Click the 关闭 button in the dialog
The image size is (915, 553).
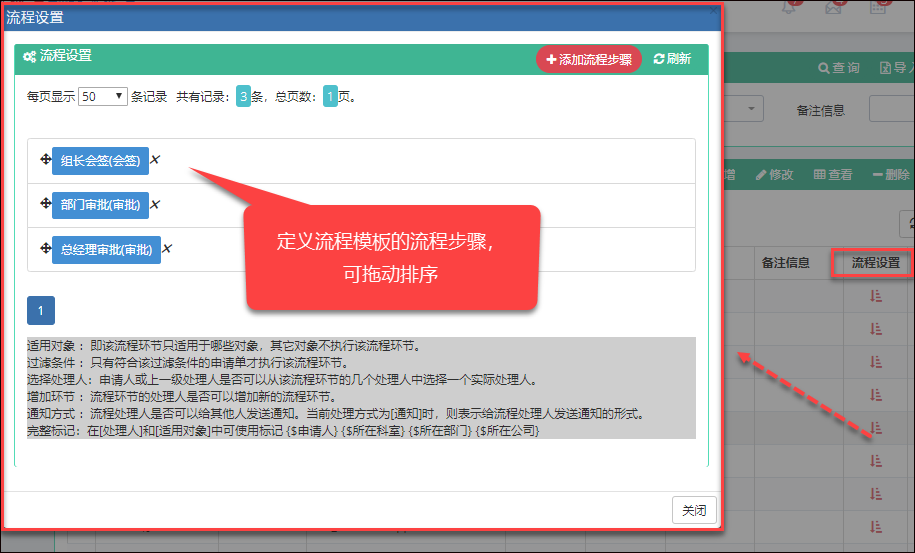[x=694, y=510]
